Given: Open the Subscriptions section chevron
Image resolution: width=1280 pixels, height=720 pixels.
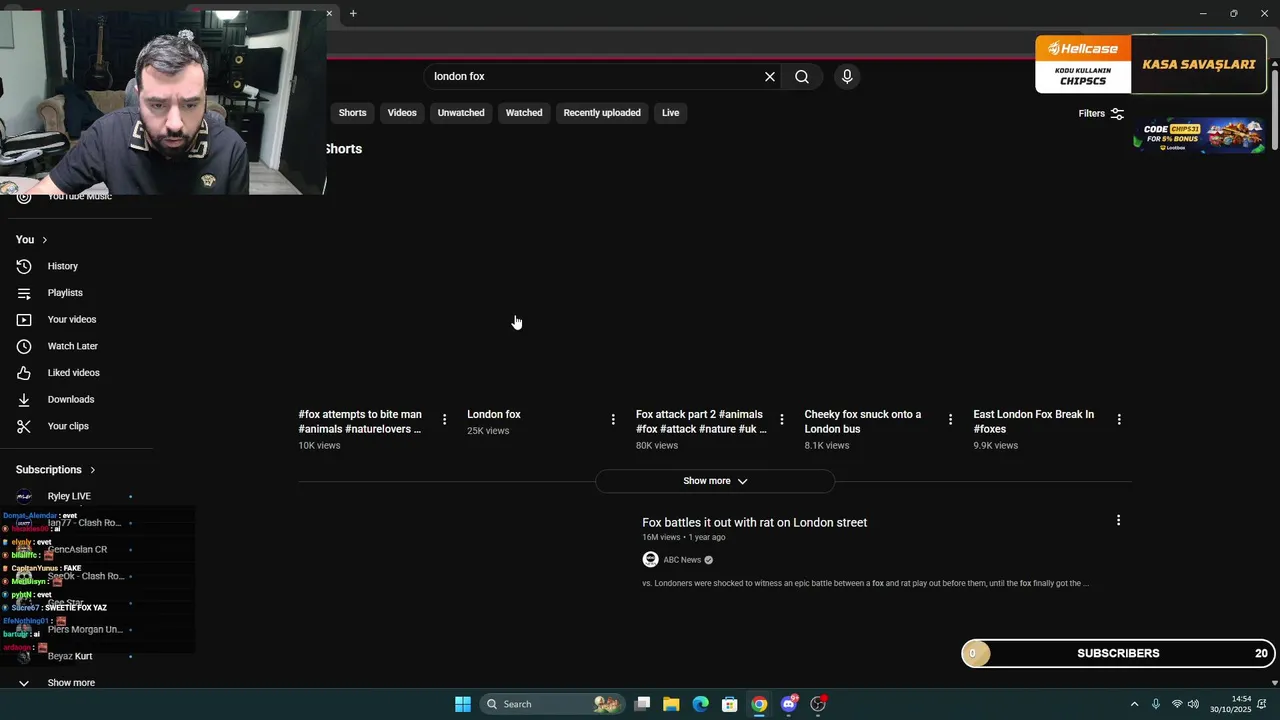Looking at the screenshot, I should [x=92, y=470].
